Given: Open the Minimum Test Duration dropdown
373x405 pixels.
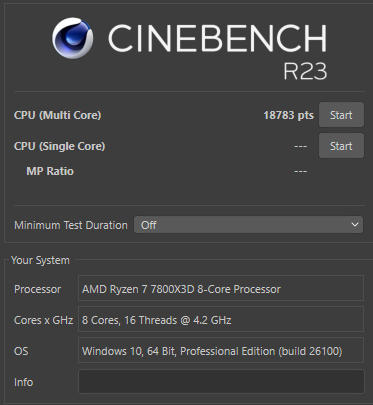Looking at the screenshot, I should click(248, 225).
